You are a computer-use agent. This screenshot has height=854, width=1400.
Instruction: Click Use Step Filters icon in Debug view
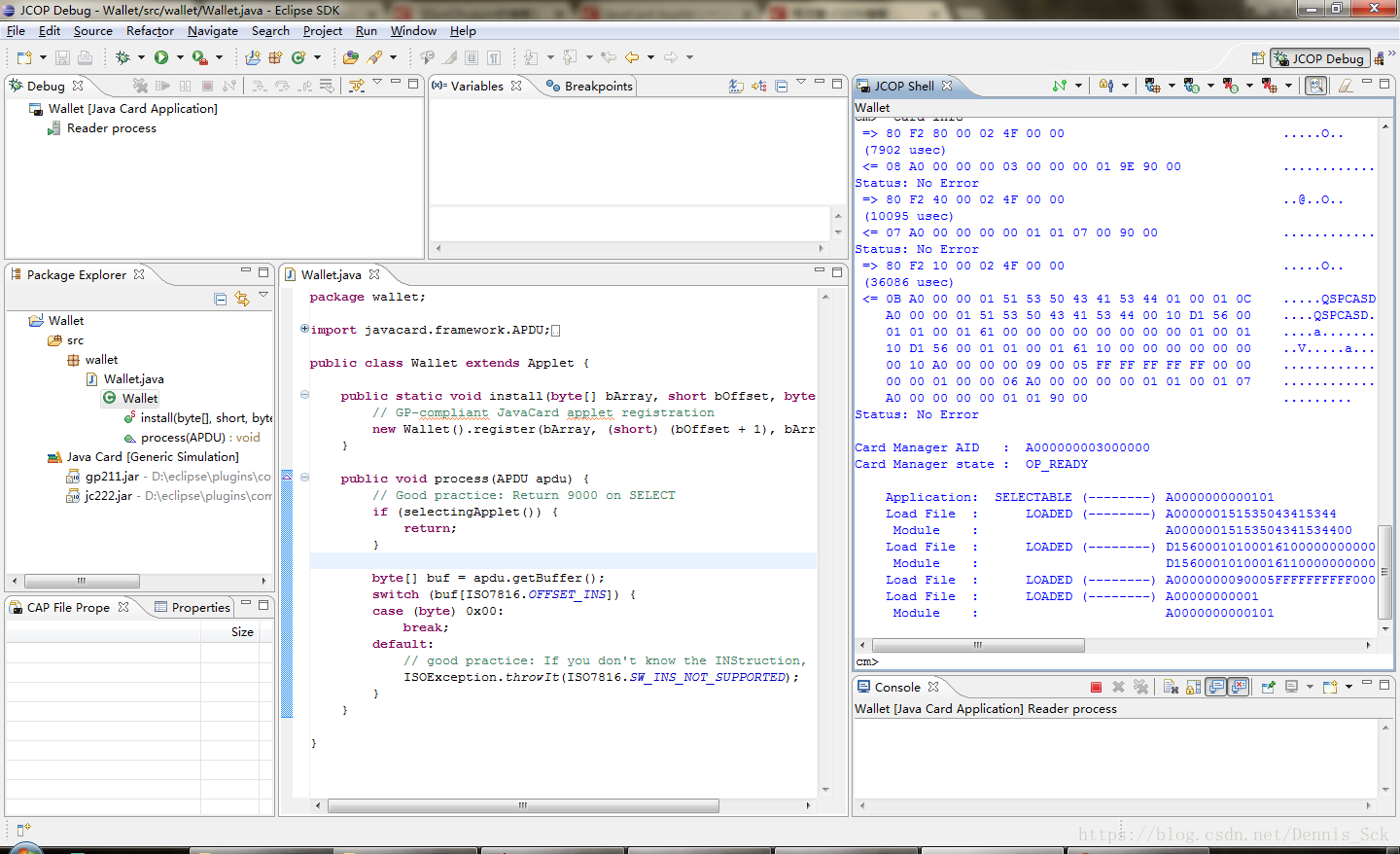pos(357,86)
